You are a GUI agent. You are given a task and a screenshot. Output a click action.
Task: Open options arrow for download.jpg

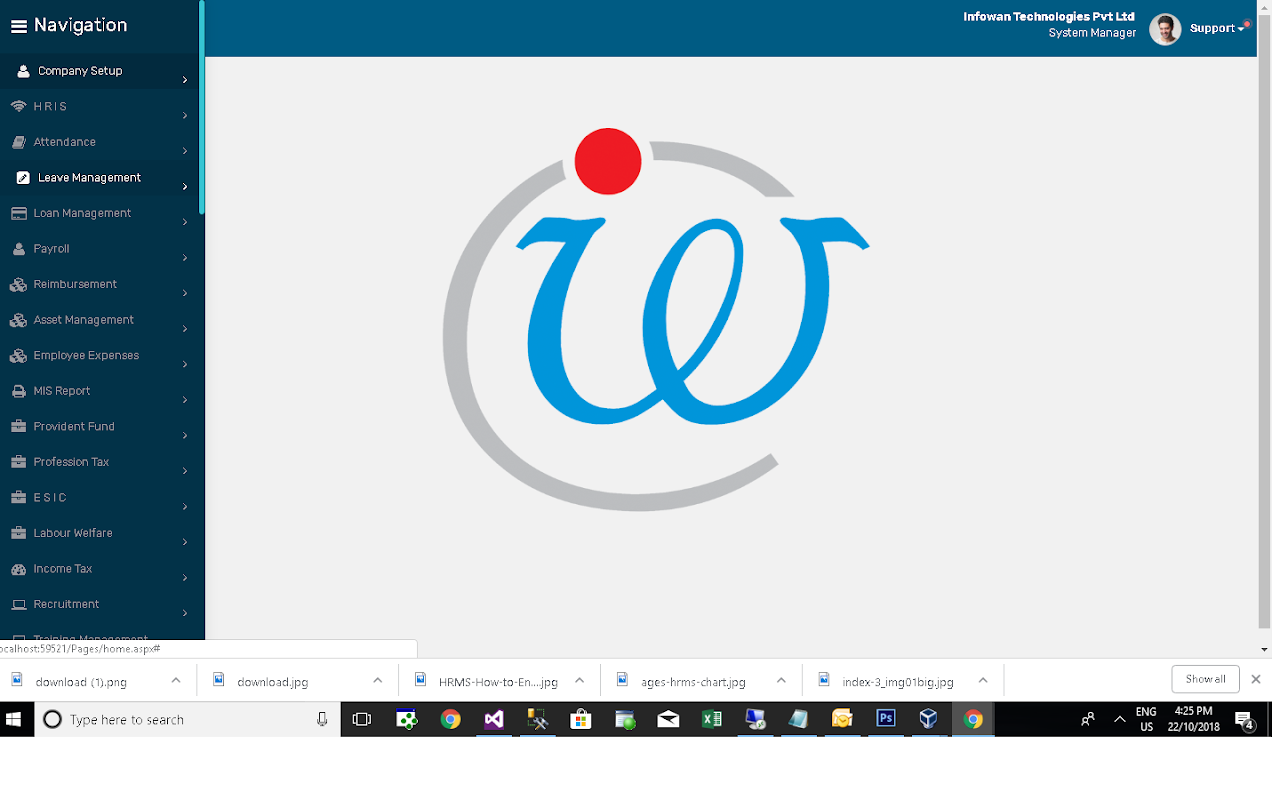(378, 680)
